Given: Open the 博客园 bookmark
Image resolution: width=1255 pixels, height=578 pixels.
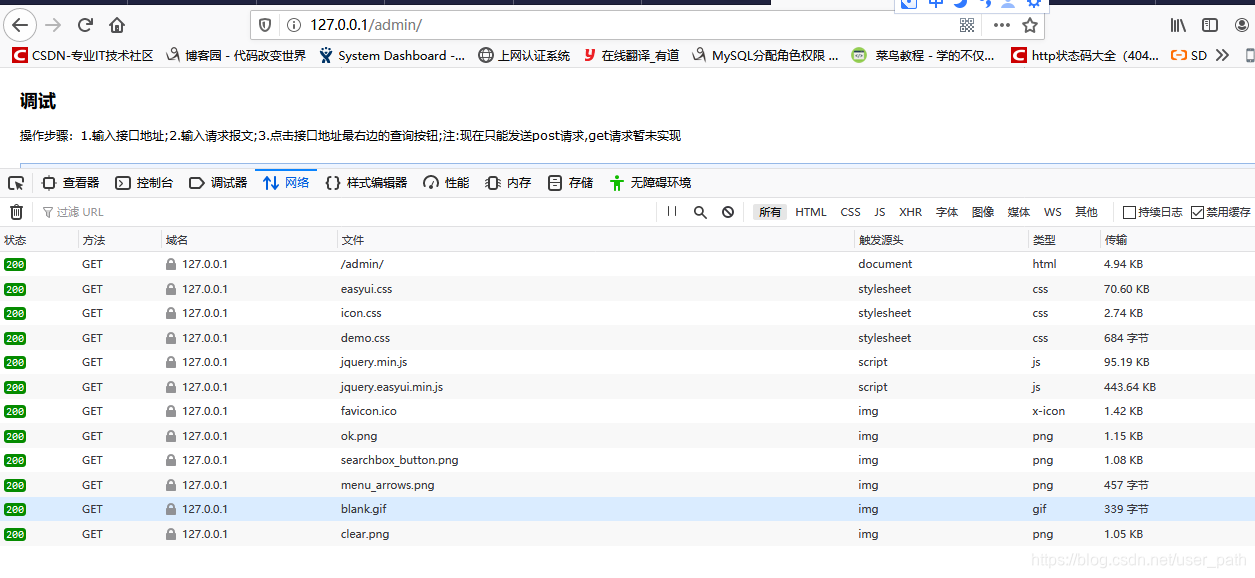Looking at the screenshot, I should tap(236, 56).
